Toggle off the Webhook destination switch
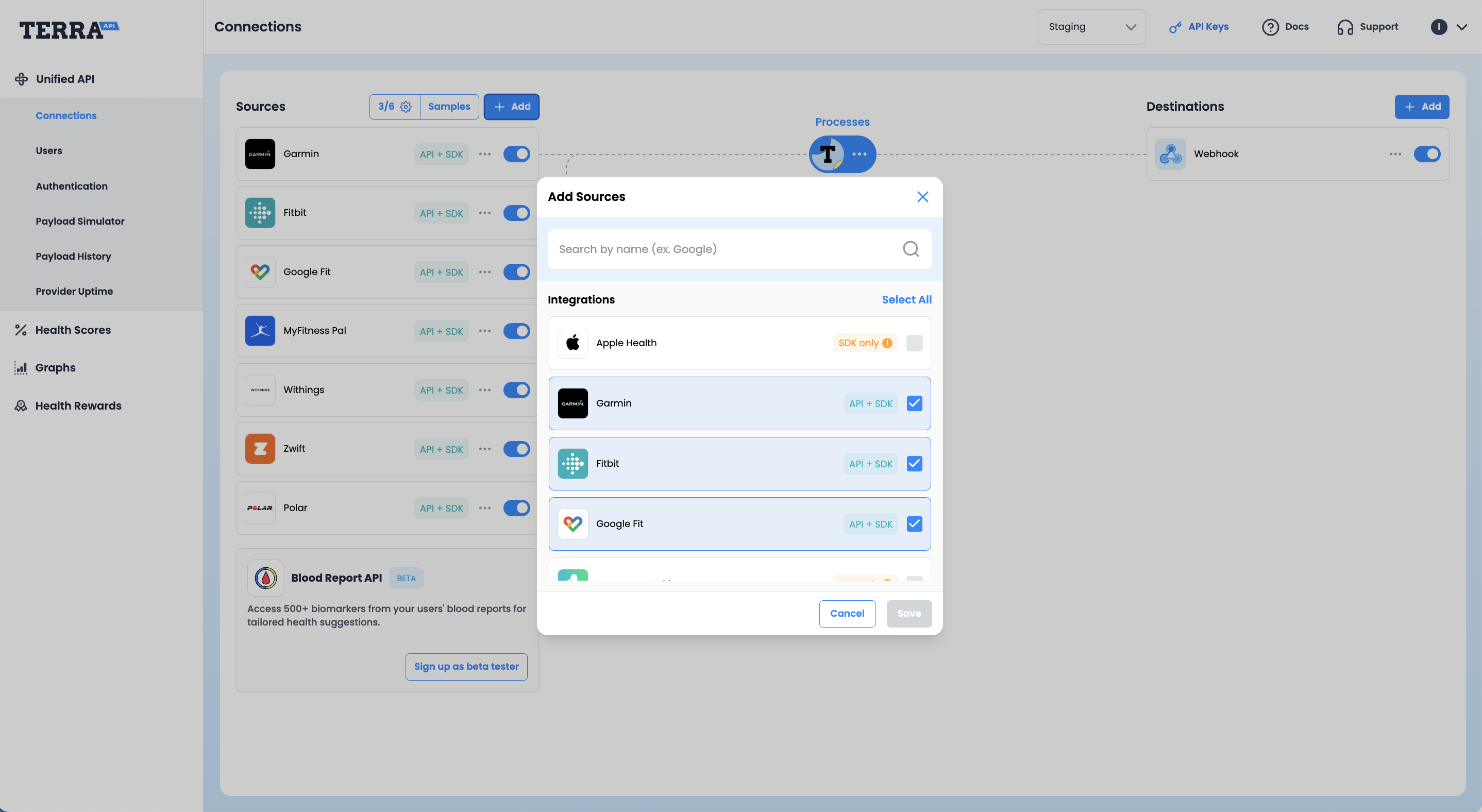Screen dimensions: 1482x812 pos(1427,154)
